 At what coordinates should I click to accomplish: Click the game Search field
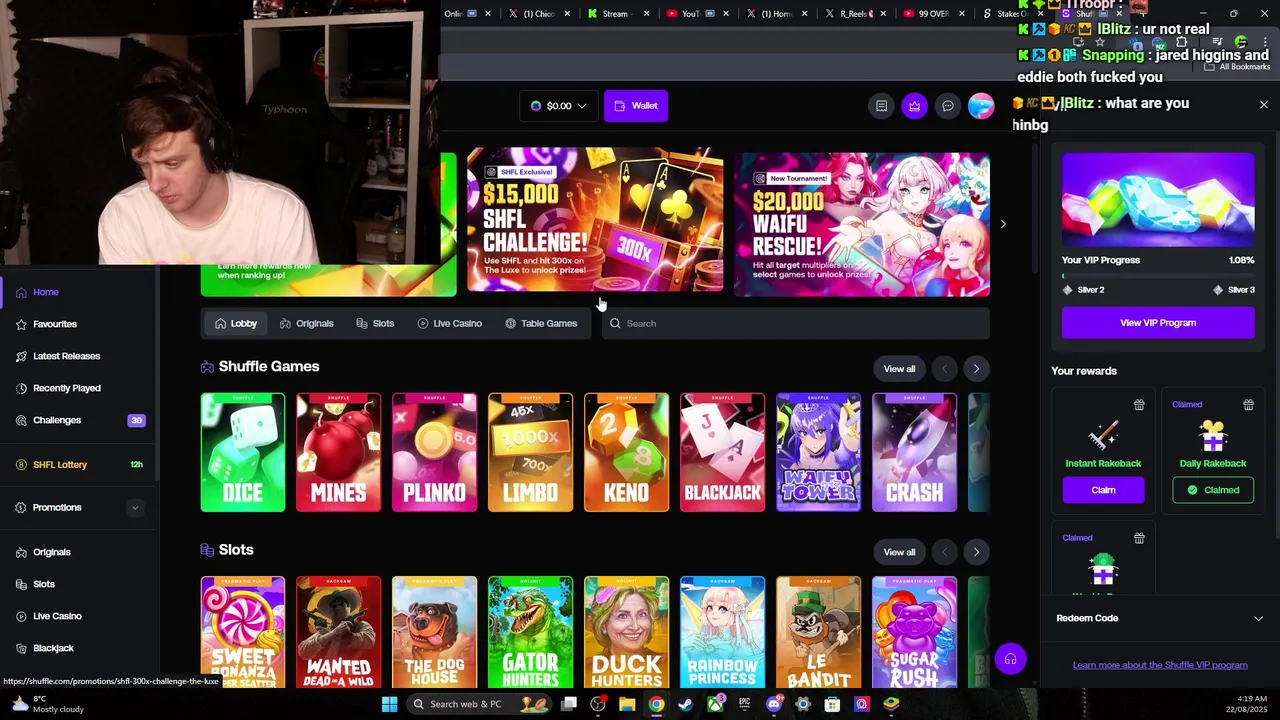tap(796, 323)
